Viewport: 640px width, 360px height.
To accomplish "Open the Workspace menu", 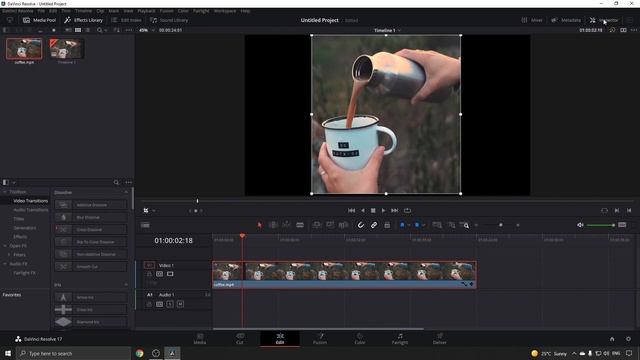I will (225, 11).
